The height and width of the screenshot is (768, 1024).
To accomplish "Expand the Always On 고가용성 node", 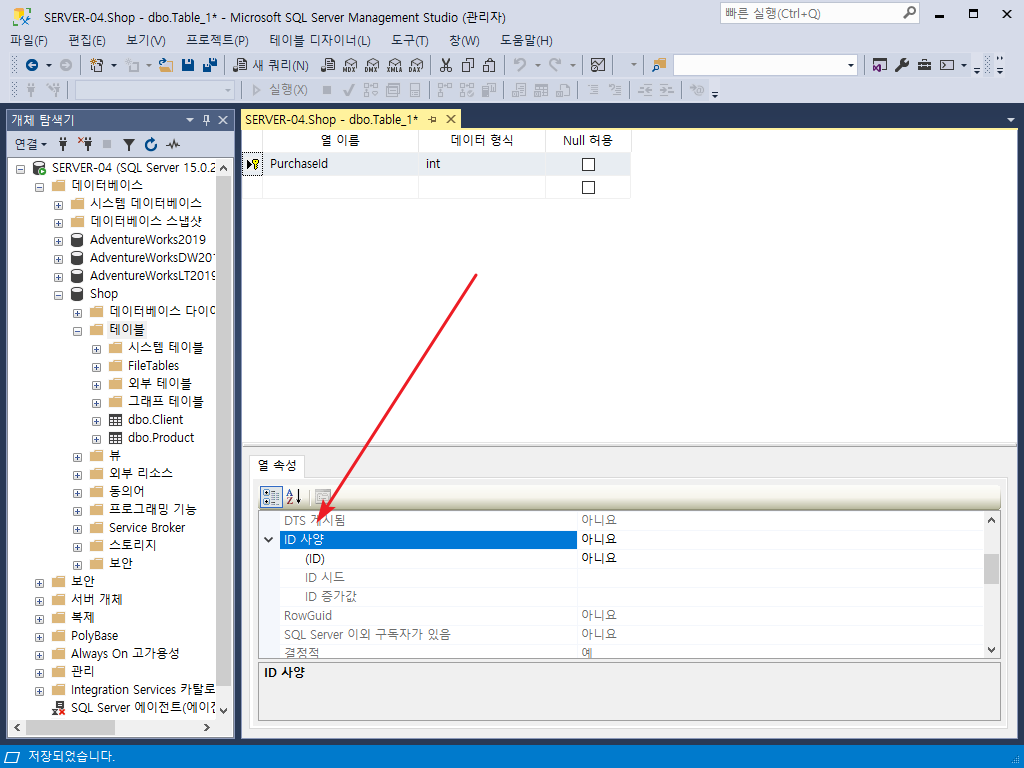I will 39,654.
